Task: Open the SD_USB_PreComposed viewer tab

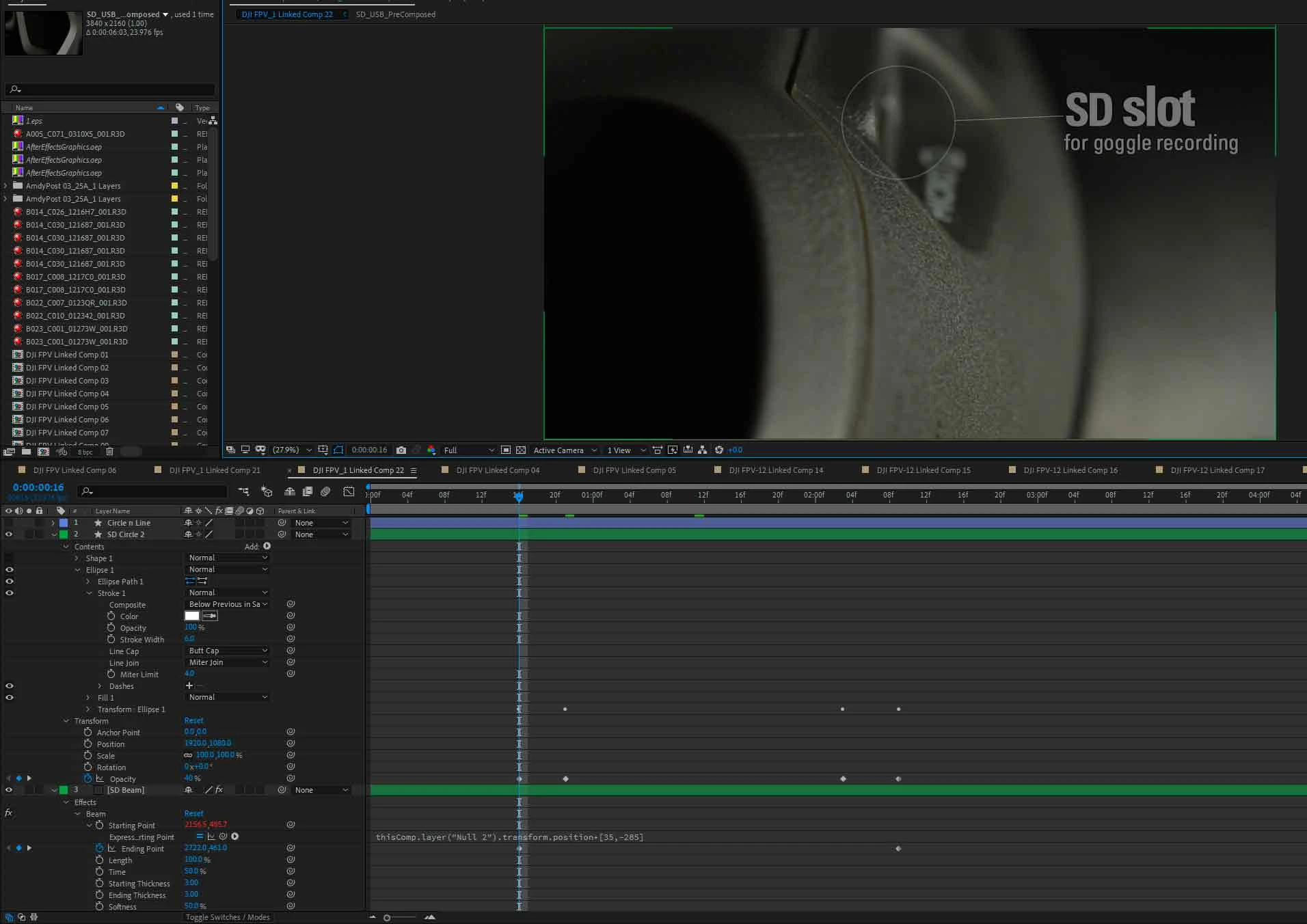Action: pyautogui.click(x=395, y=14)
